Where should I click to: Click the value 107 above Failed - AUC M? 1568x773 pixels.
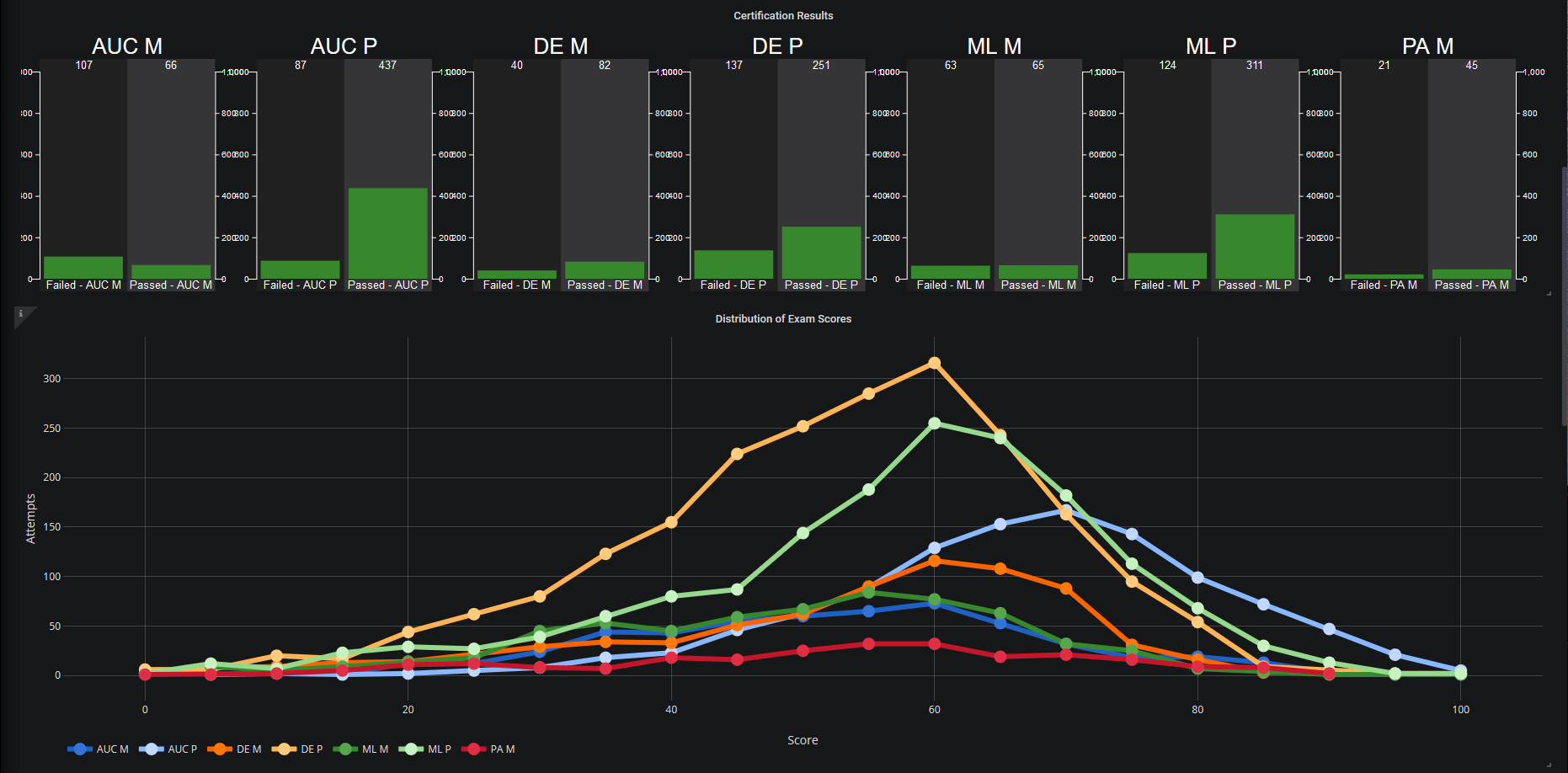click(x=84, y=65)
